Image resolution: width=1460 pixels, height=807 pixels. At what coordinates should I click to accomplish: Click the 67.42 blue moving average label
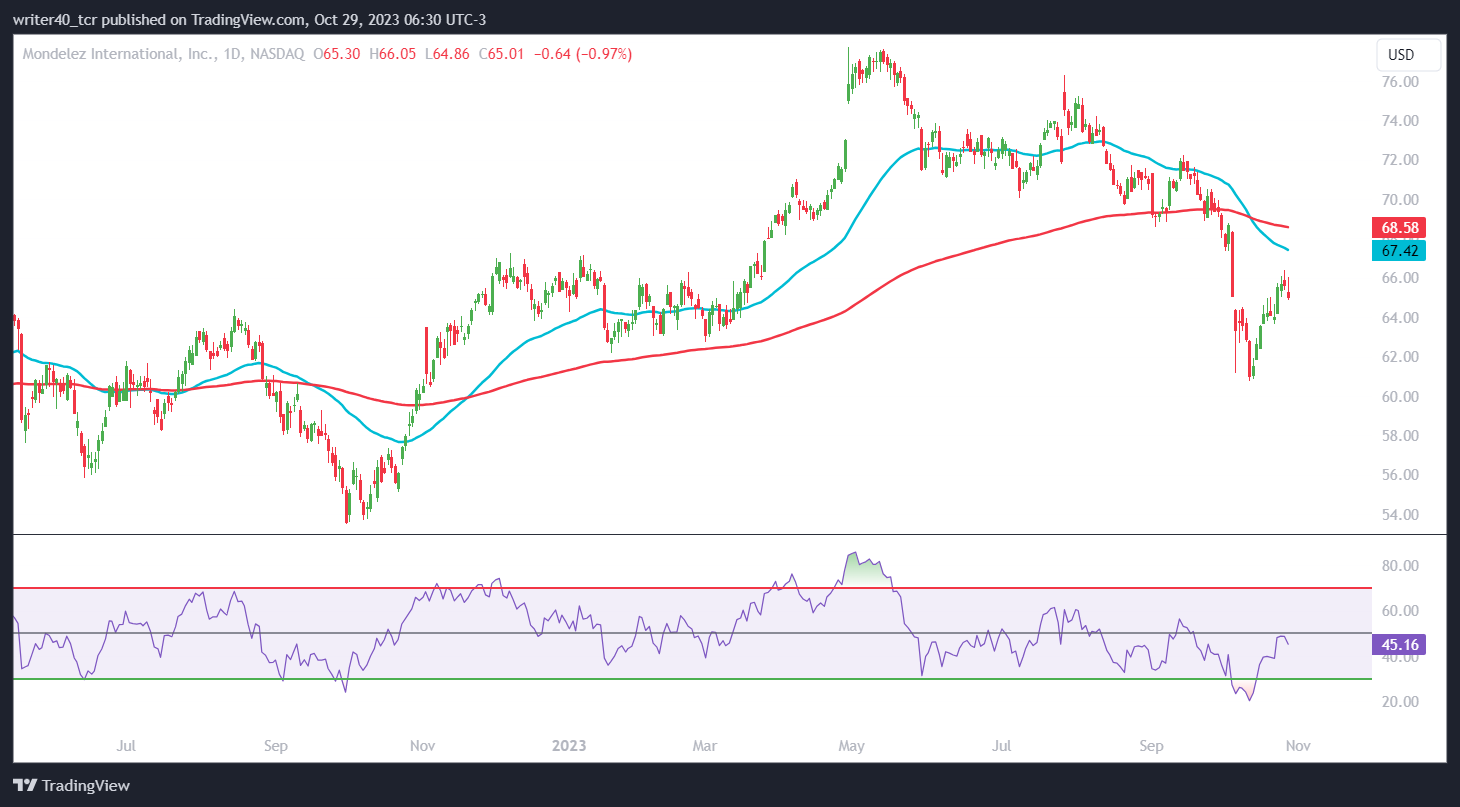pyautogui.click(x=1399, y=250)
